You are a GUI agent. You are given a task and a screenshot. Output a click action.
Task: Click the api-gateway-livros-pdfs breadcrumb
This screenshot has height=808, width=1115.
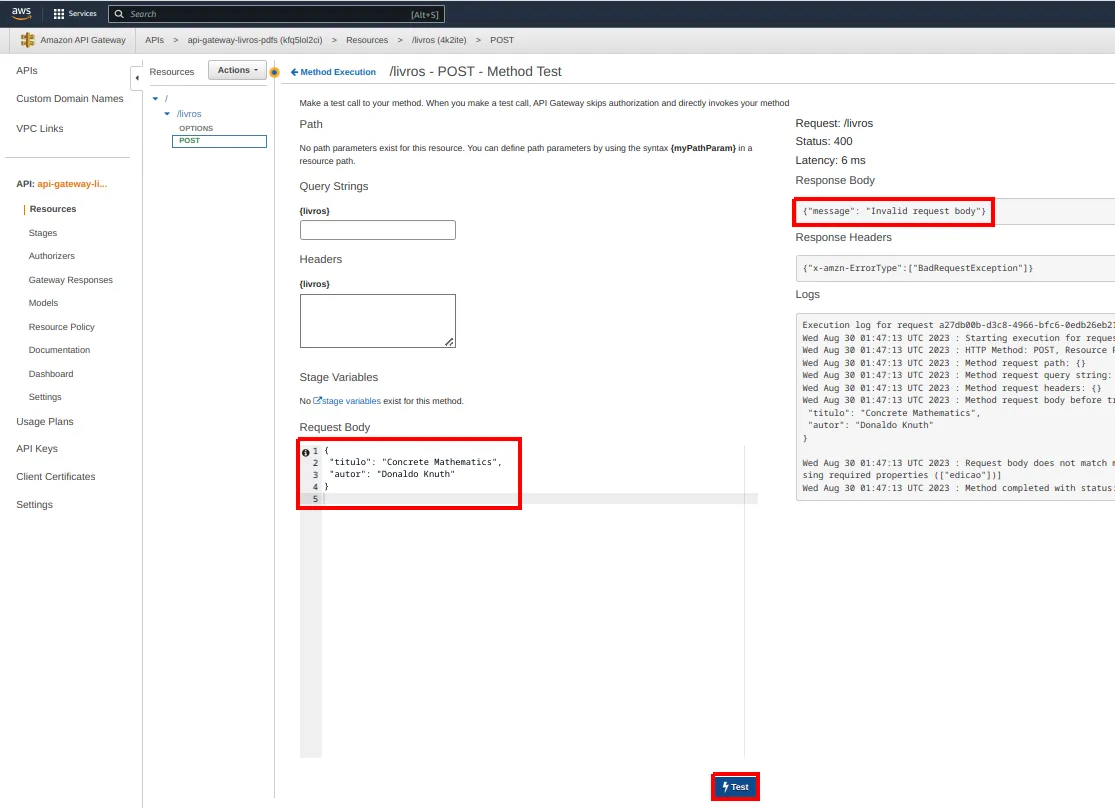coord(255,40)
